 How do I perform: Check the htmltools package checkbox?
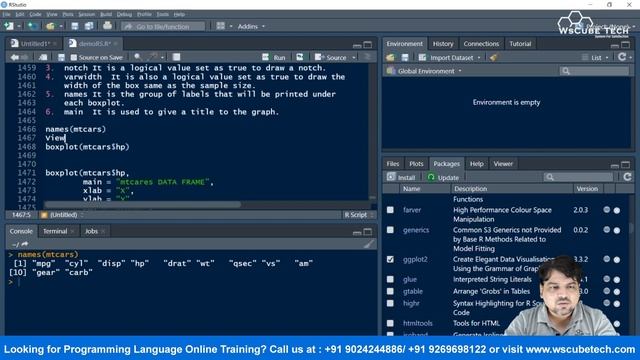(390, 323)
